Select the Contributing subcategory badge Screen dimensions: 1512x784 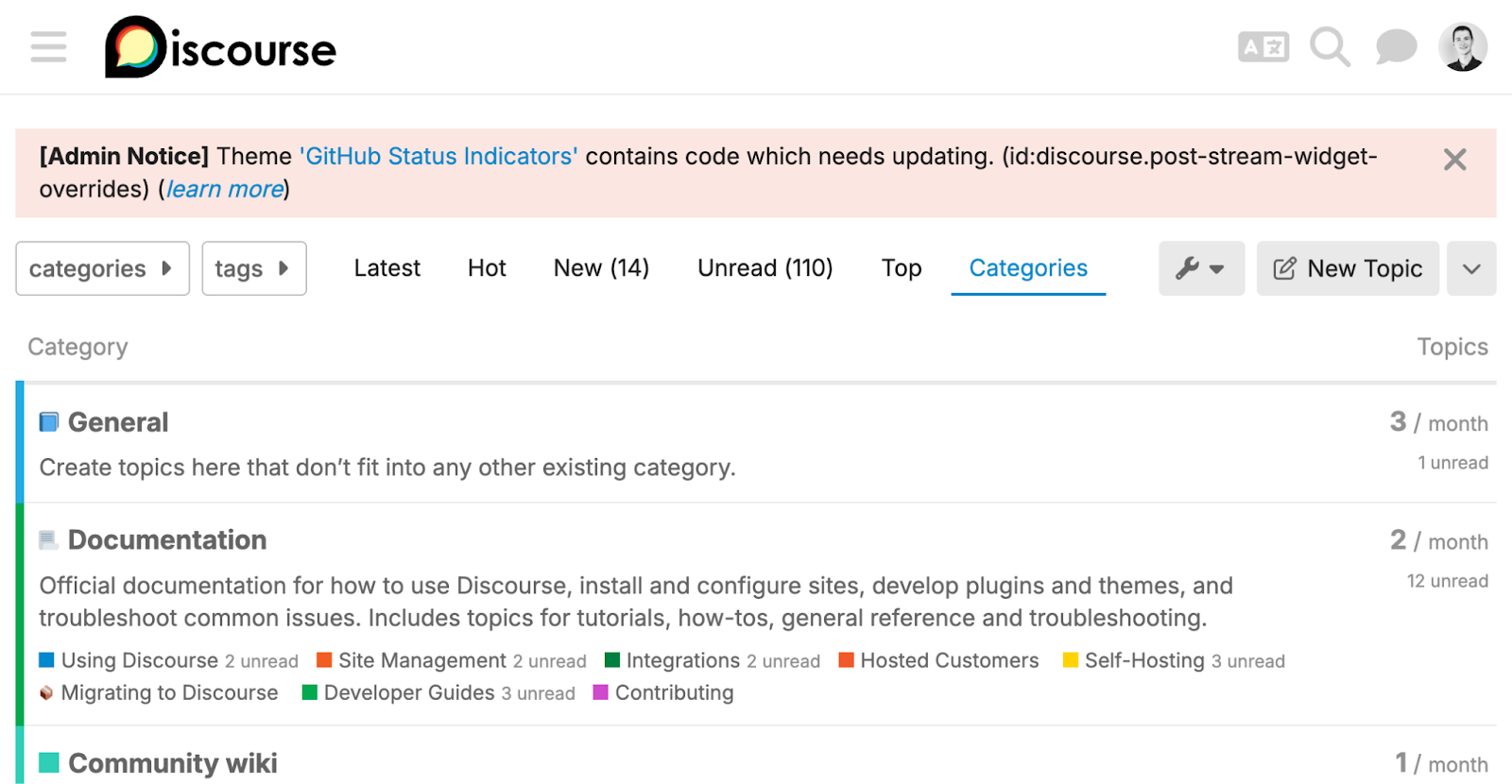tap(673, 692)
